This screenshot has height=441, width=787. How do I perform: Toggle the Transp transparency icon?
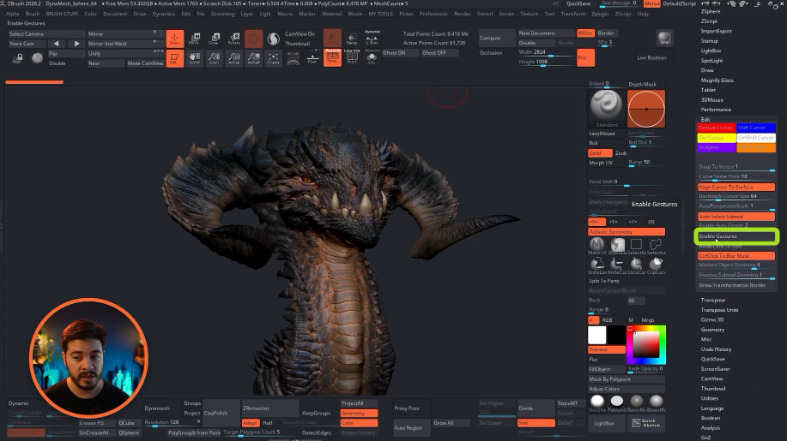(352, 39)
